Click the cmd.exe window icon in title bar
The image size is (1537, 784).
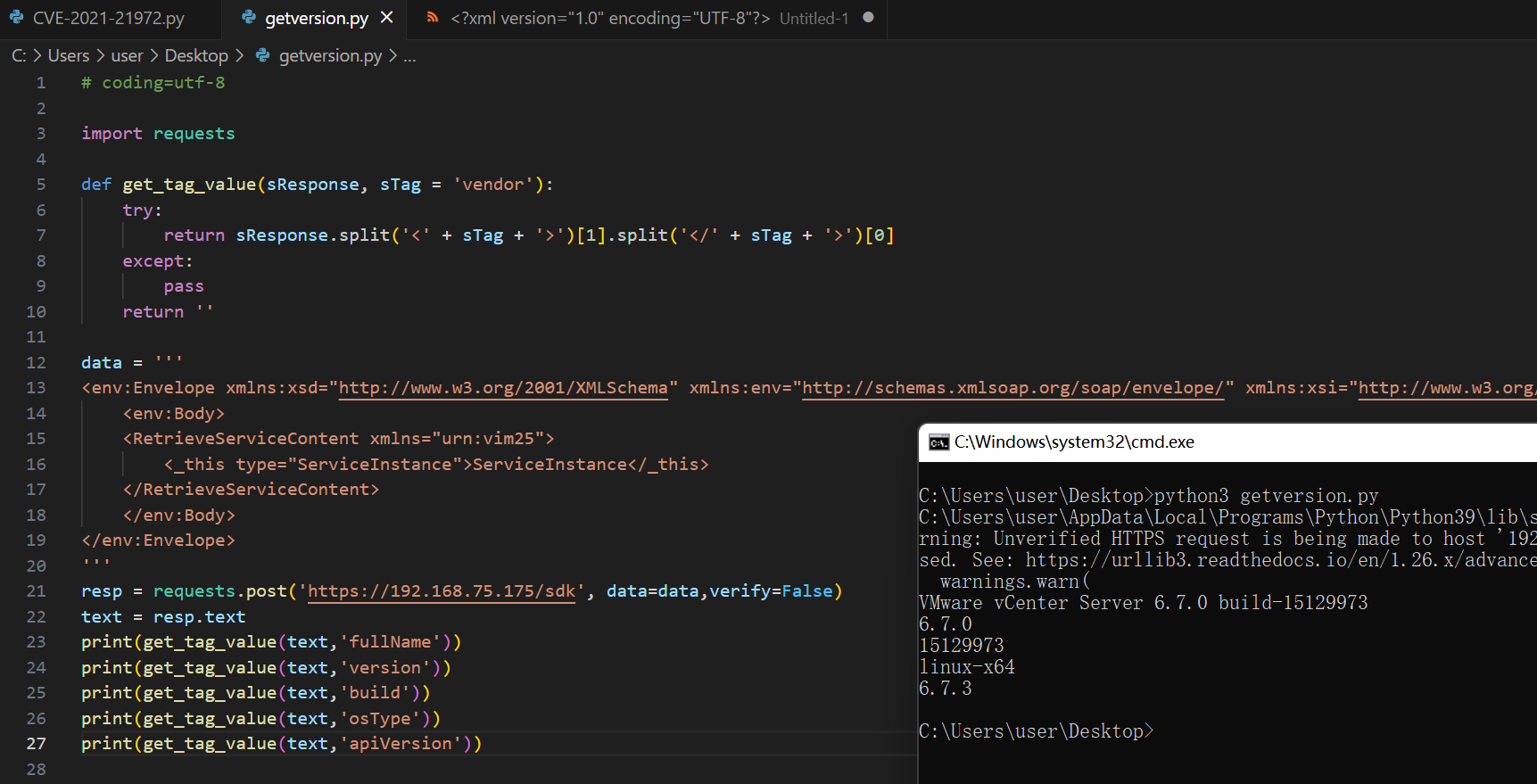938,442
